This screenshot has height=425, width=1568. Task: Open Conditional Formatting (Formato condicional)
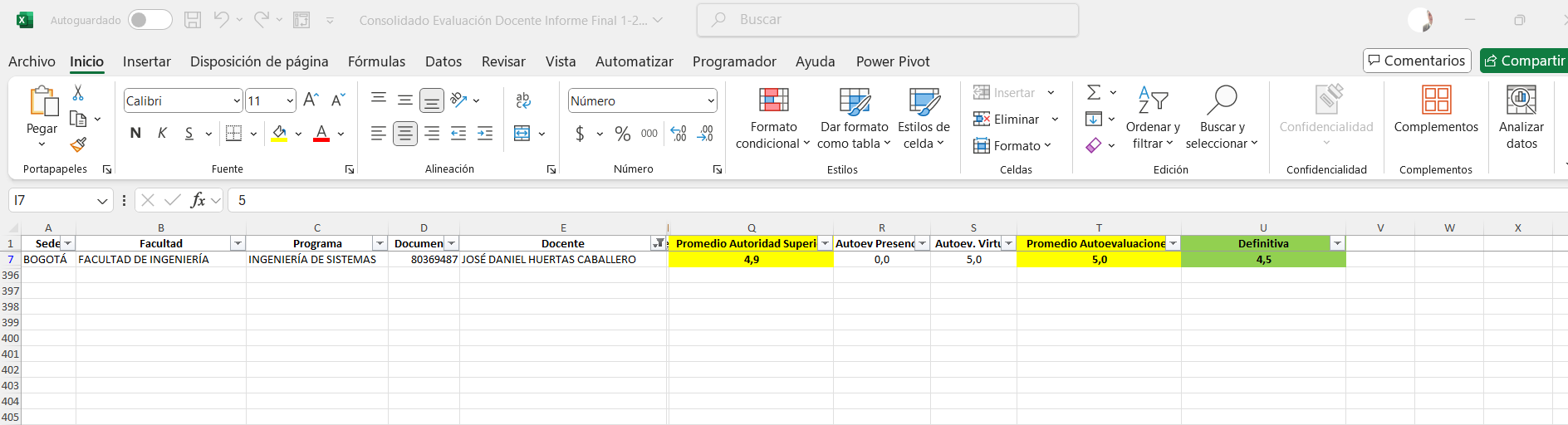[772, 120]
